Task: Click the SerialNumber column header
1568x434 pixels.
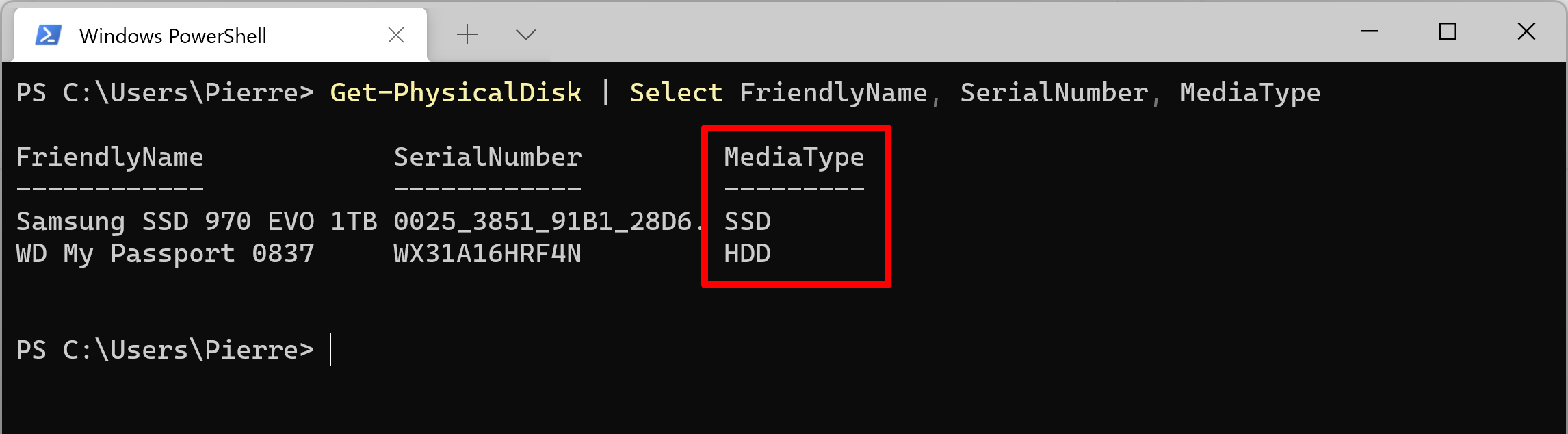Action: (488, 157)
